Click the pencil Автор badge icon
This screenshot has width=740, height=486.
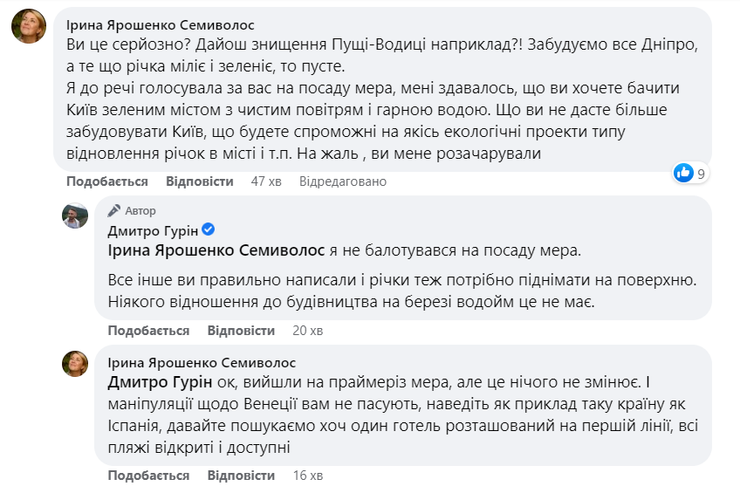(114, 210)
